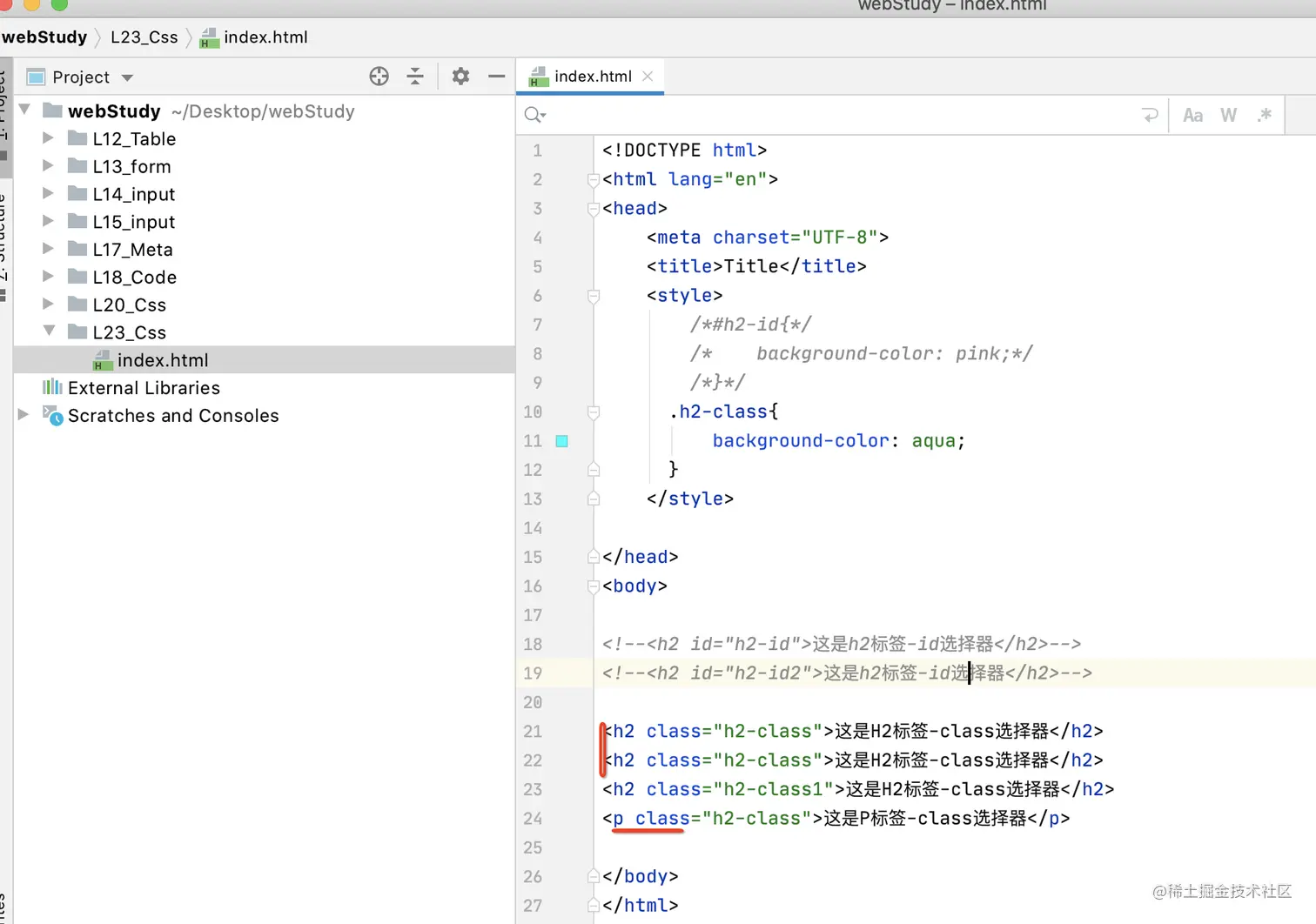
Task: Expand the L18_Code folder
Action: pos(49,277)
